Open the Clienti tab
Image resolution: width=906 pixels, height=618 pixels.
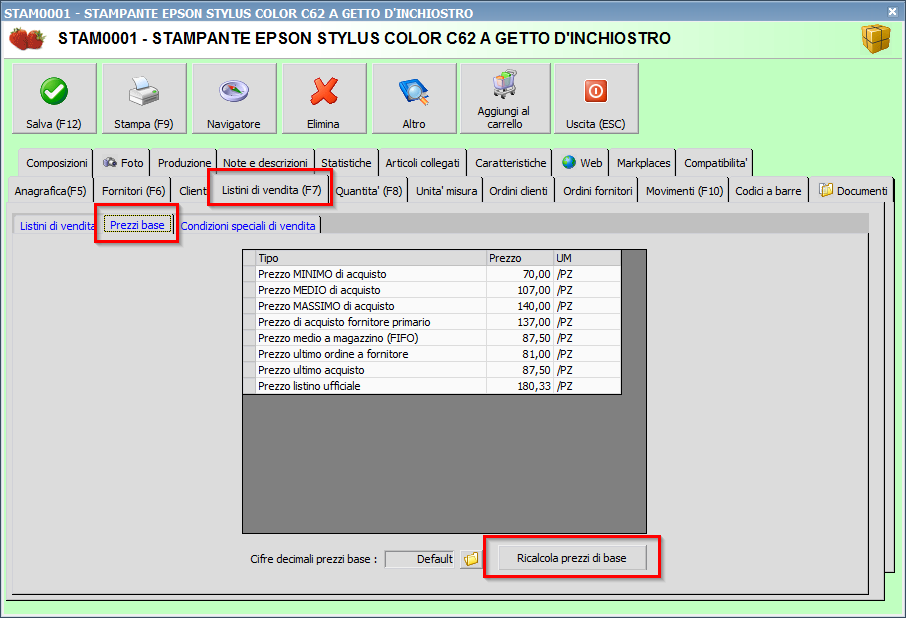tap(191, 191)
